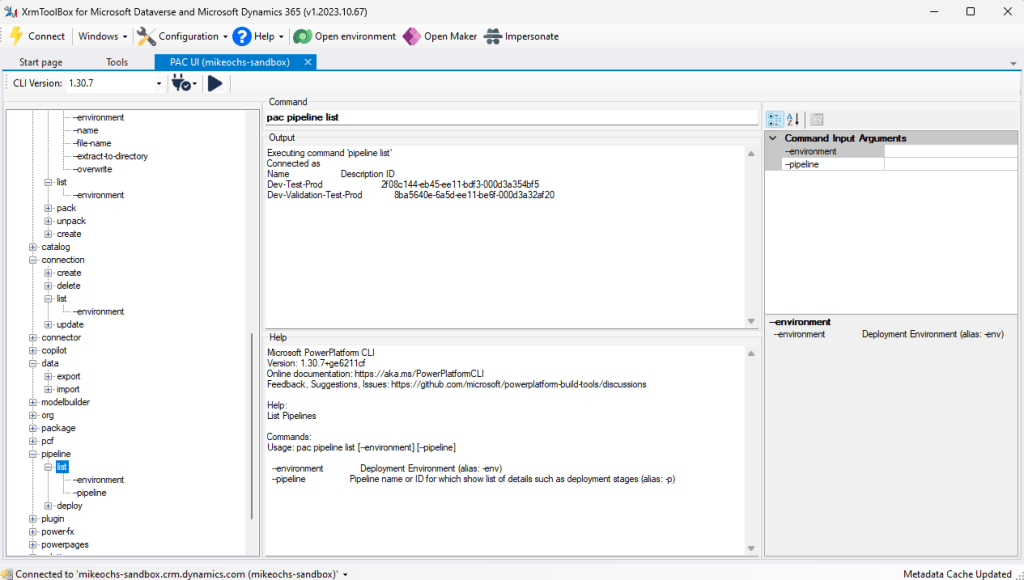Click the Help pane scroll up arrow

click(x=751, y=353)
